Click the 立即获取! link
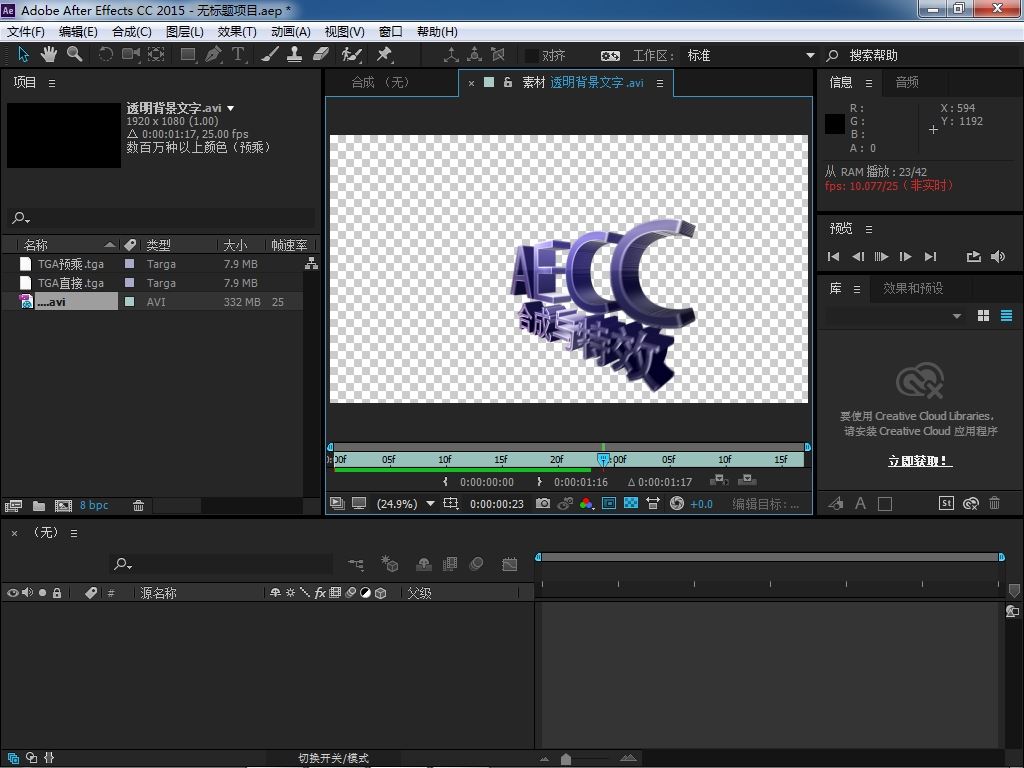This screenshot has width=1024, height=768. point(920,461)
